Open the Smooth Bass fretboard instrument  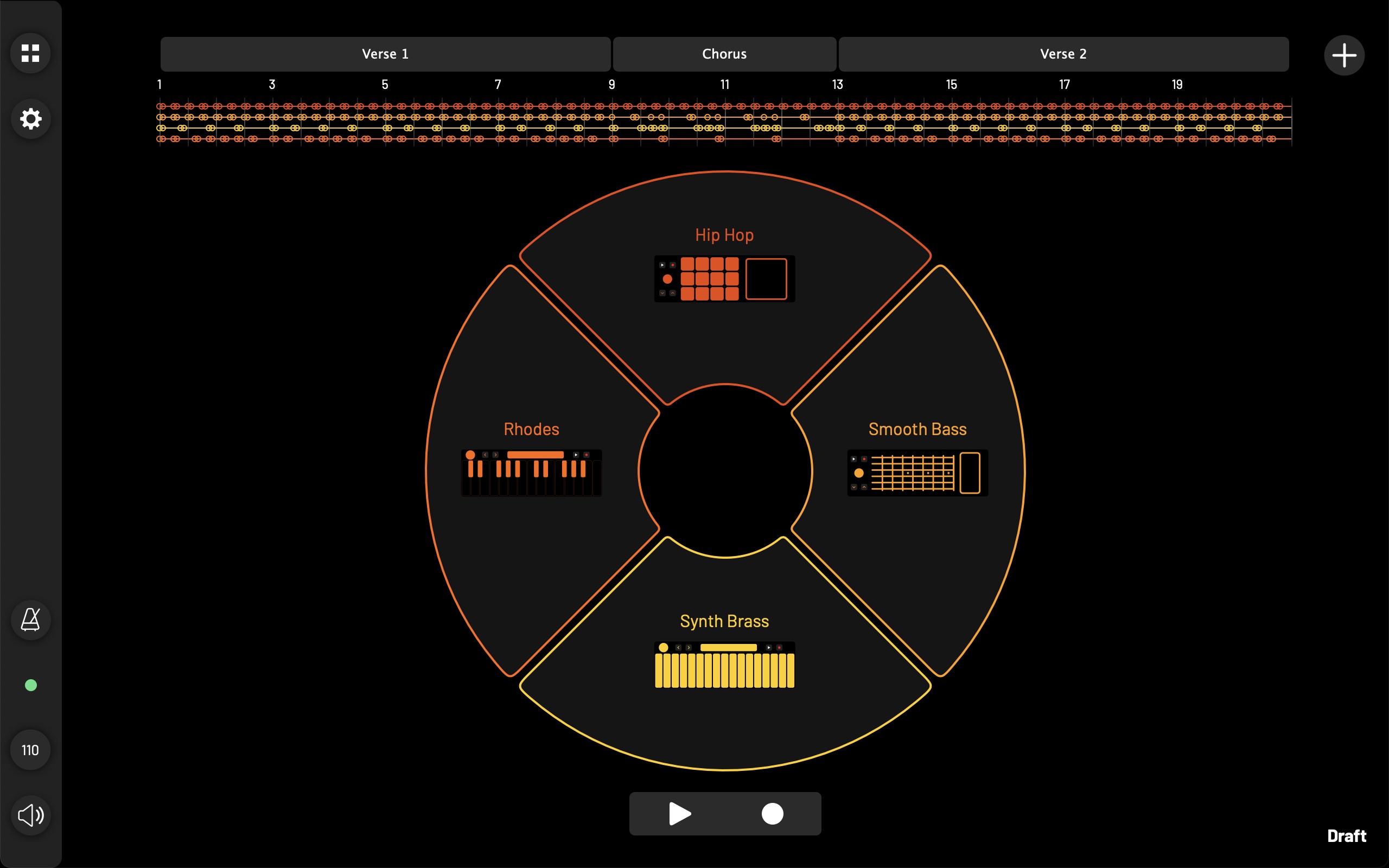coord(917,473)
